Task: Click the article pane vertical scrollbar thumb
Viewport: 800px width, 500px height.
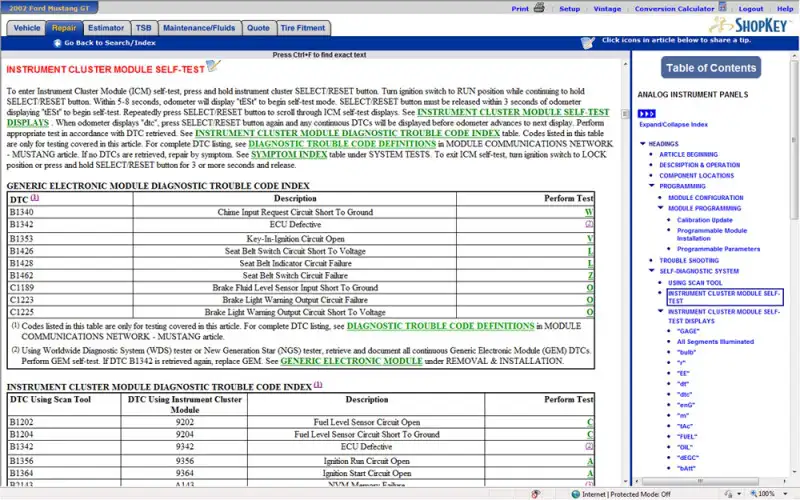Action: pos(625,114)
